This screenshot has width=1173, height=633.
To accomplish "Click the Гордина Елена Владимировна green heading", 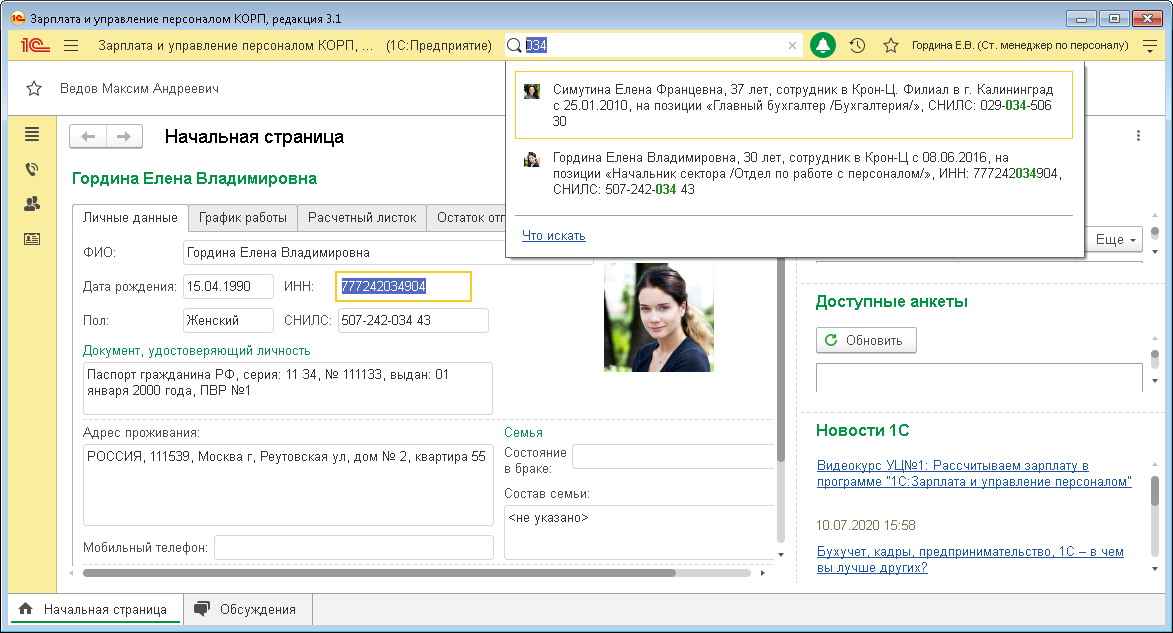I will click(x=195, y=179).
